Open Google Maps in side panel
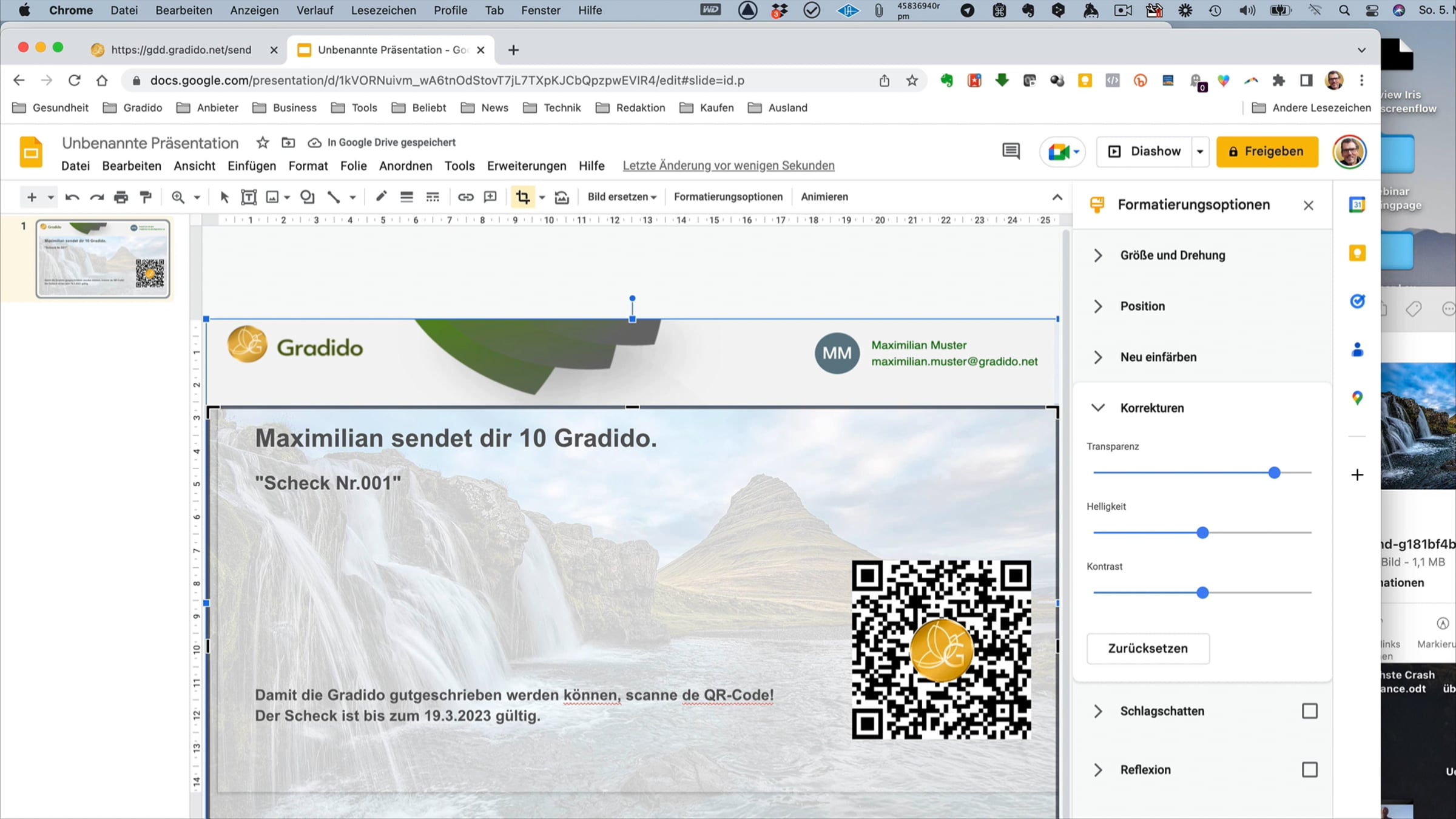 click(1357, 398)
